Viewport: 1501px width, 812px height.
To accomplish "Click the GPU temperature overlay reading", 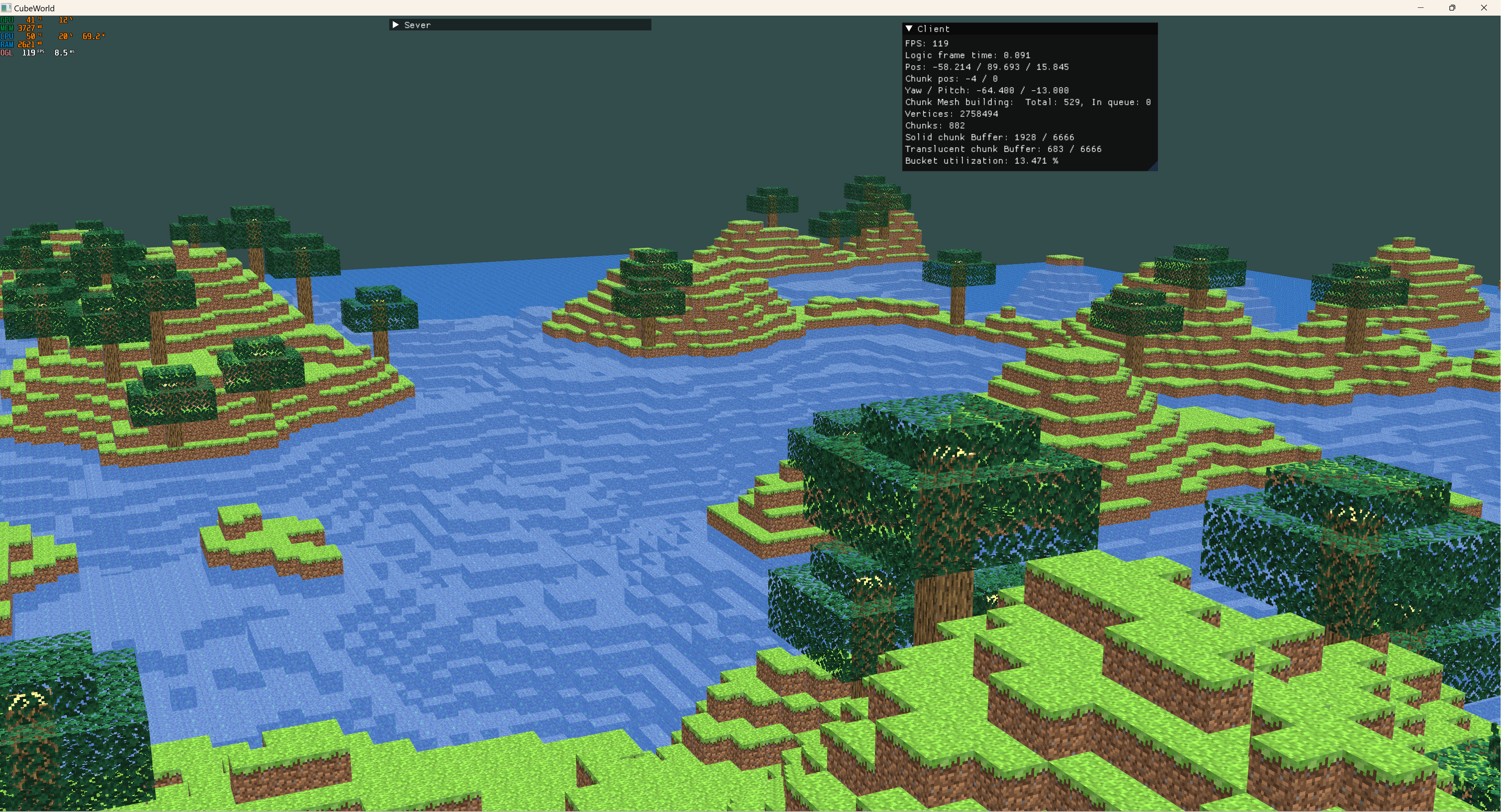I will coord(30,20).
